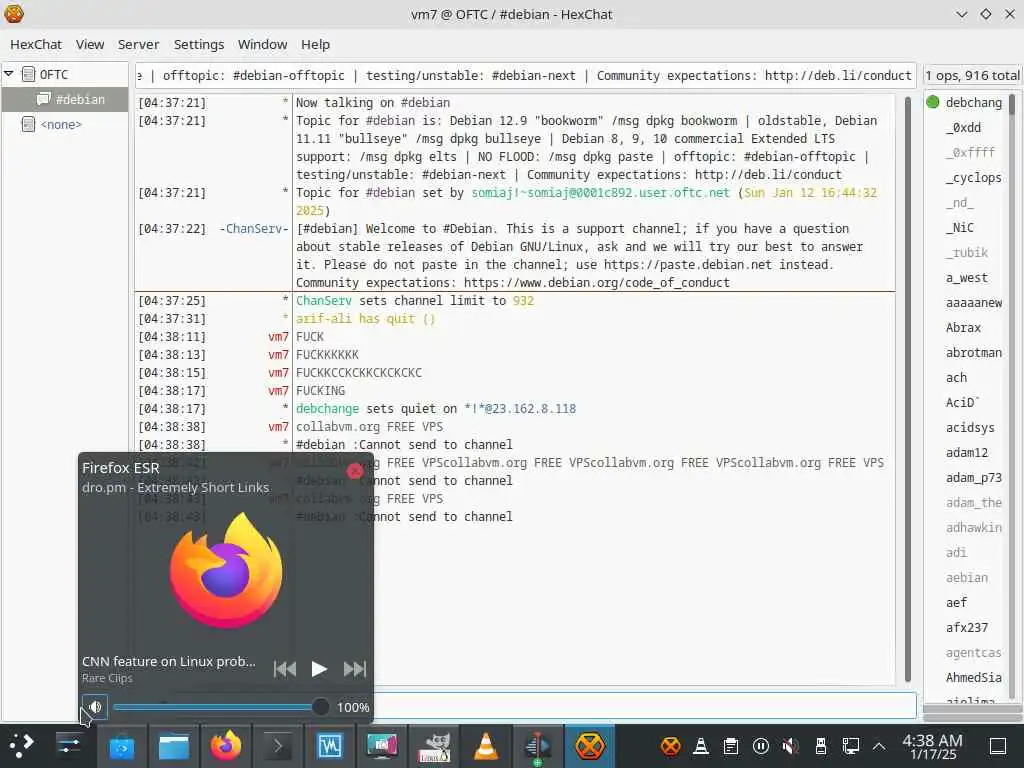Select user a_west in the user list
The height and width of the screenshot is (768, 1024).
(967, 278)
